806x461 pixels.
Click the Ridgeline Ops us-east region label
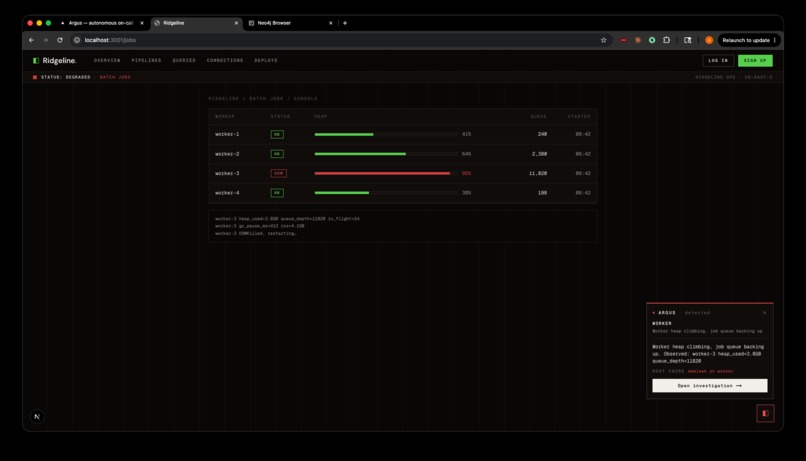[734, 77]
